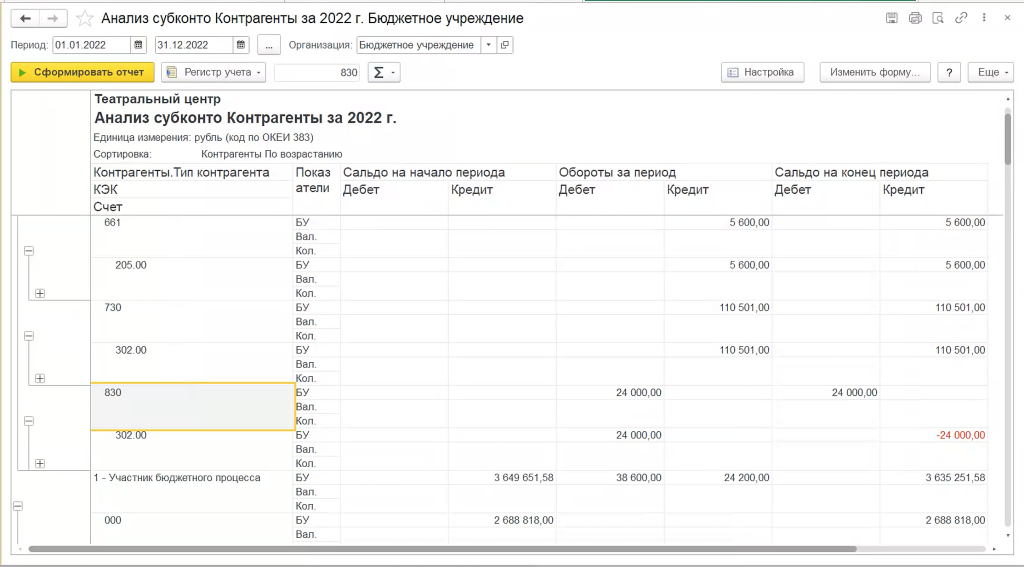Open calendar for end date 31.12.2022
1024x567 pixels.
[241, 45]
